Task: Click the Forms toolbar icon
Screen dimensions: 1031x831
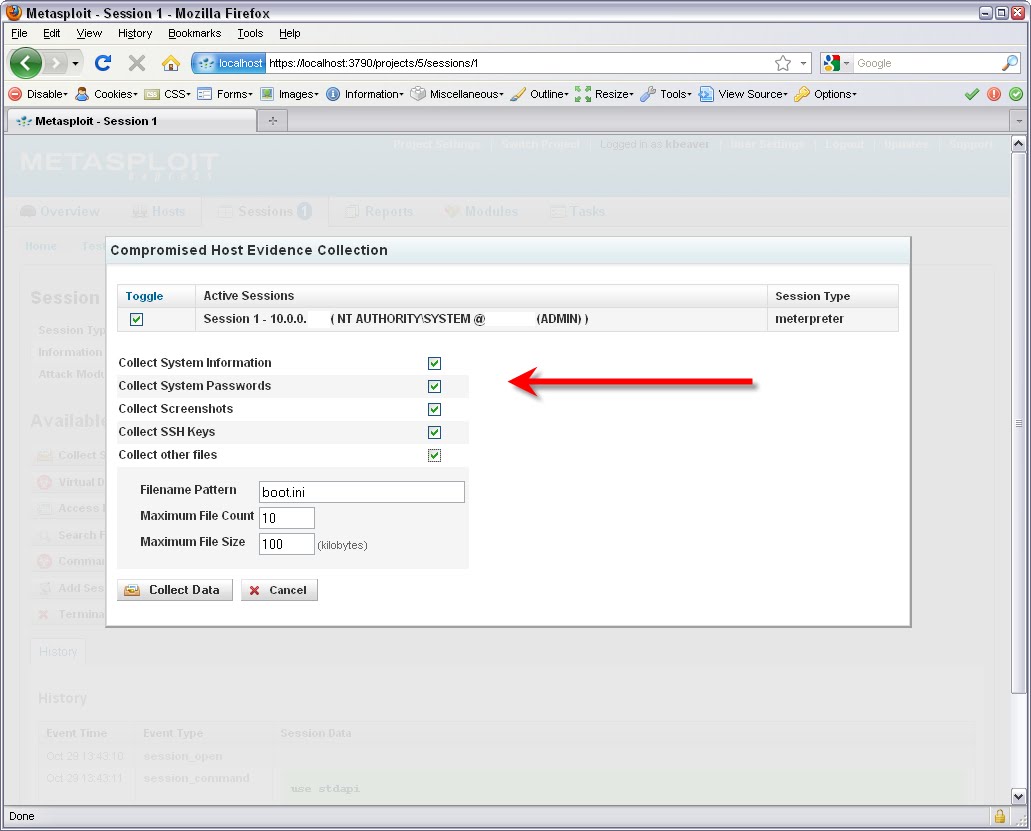Action: pyautogui.click(x=204, y=94)
